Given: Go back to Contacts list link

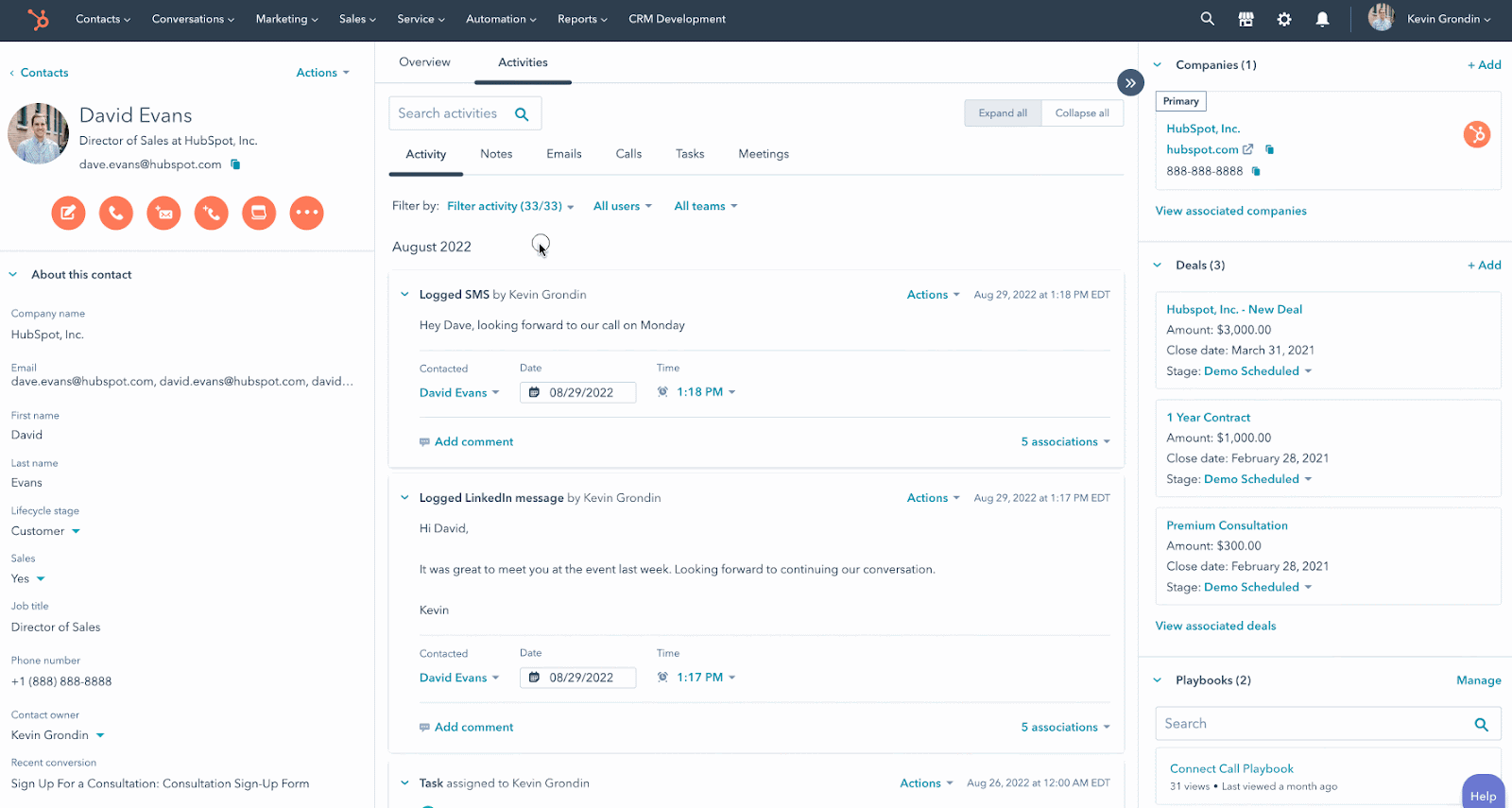Looking at the screenshot, I should pos(39,73).
